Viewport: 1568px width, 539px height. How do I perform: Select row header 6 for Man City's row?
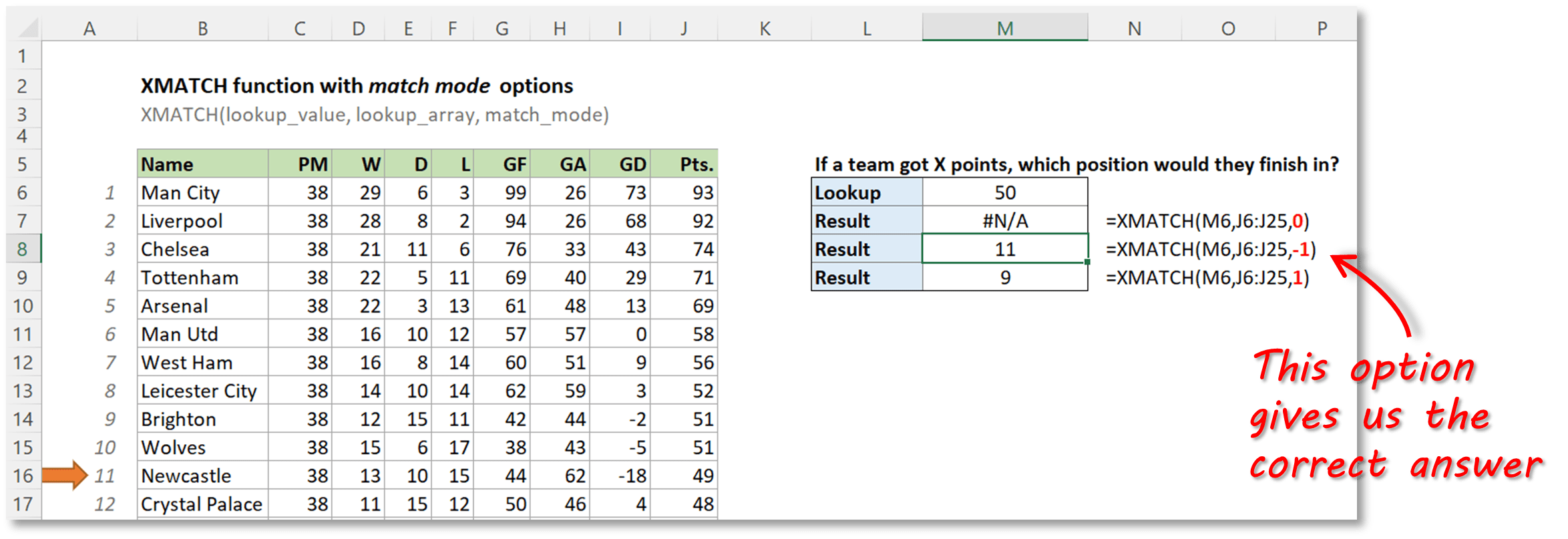(x=24, y=192)
